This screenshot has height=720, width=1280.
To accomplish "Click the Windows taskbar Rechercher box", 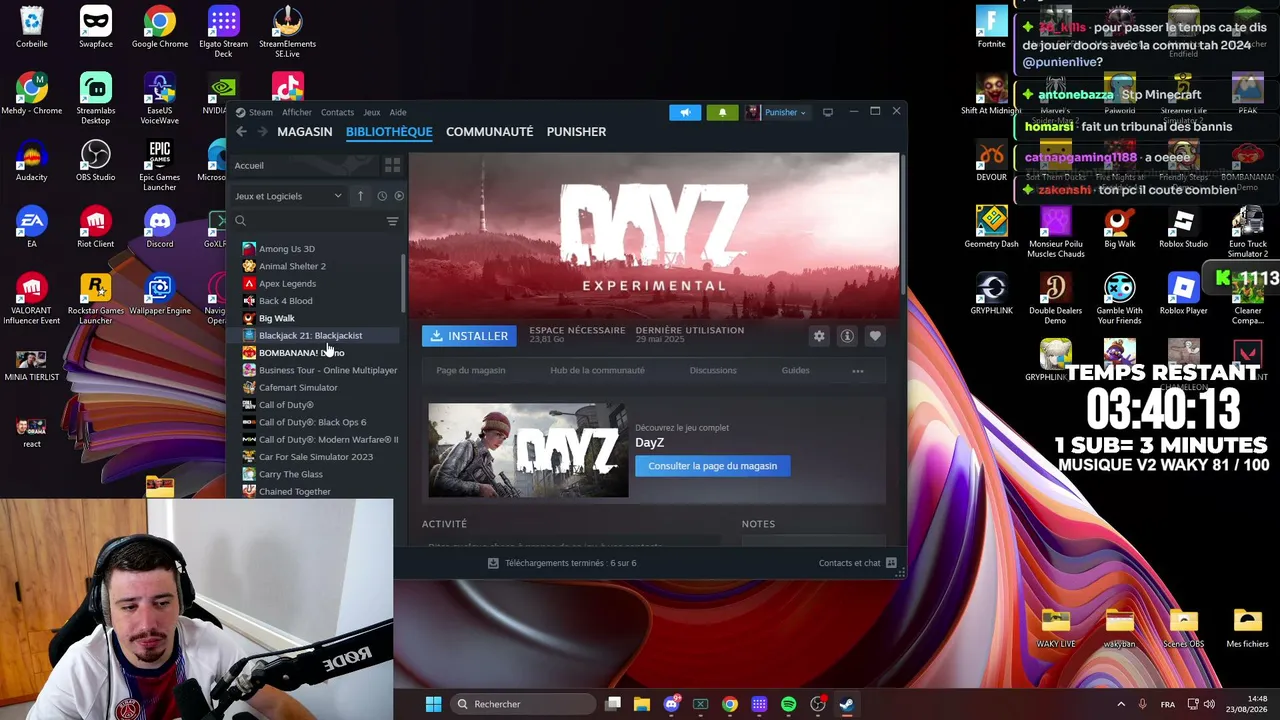I will tap(524, 704).
